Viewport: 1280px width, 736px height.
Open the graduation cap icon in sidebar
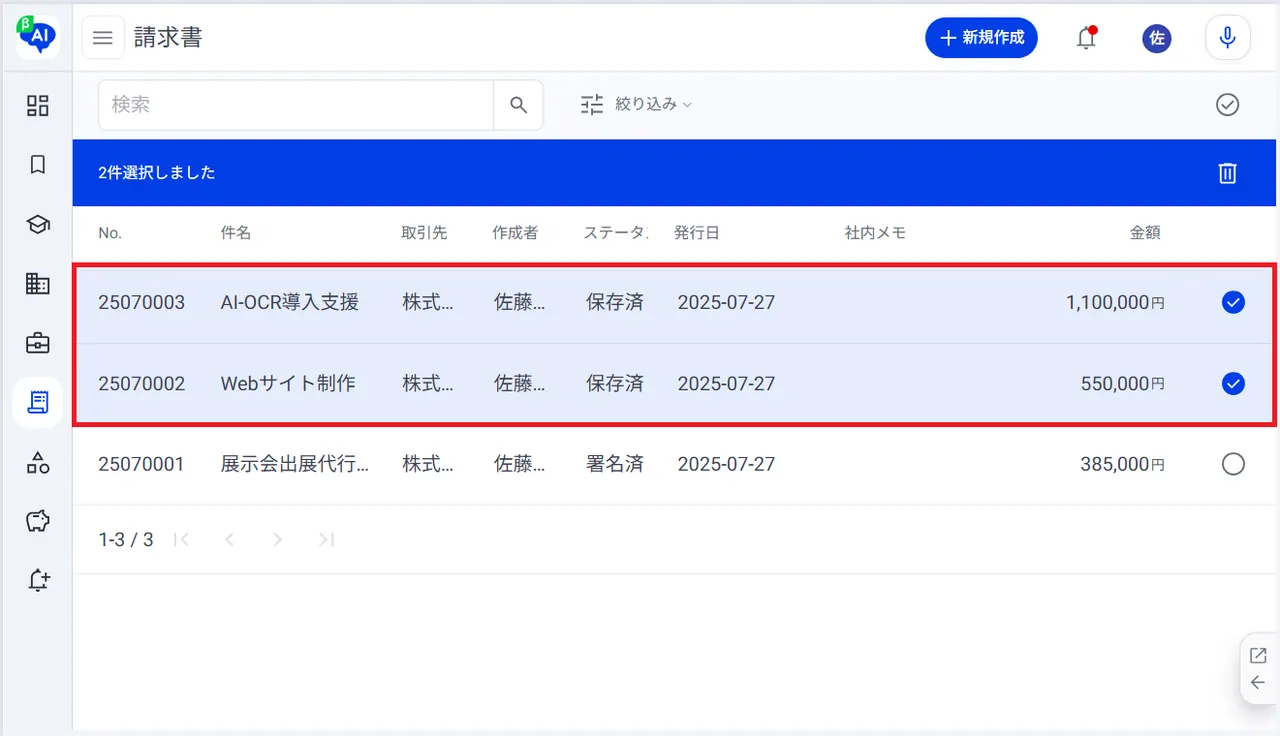point(38,225)
